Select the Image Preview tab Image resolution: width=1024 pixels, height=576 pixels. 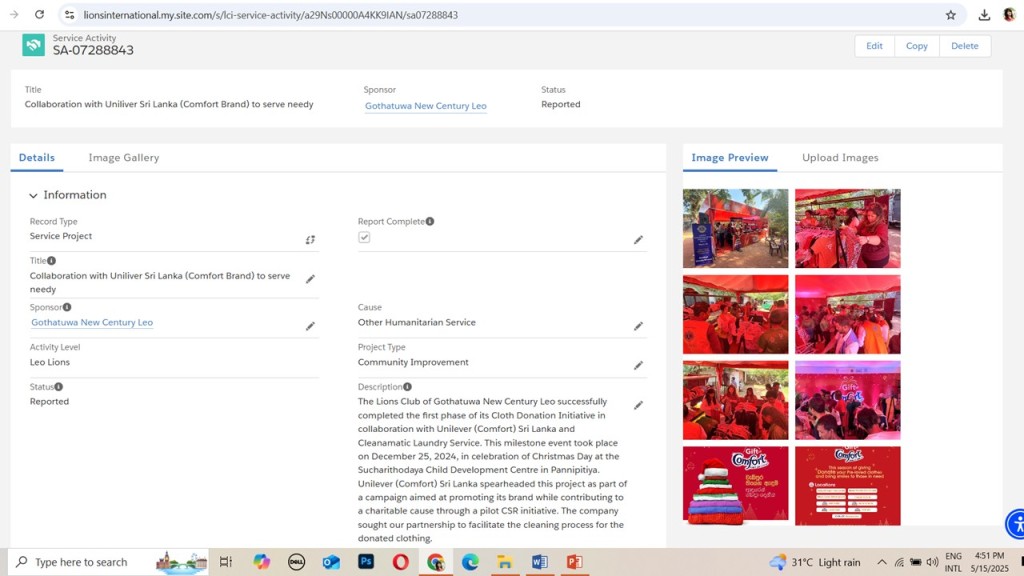[x=730, y=157]
